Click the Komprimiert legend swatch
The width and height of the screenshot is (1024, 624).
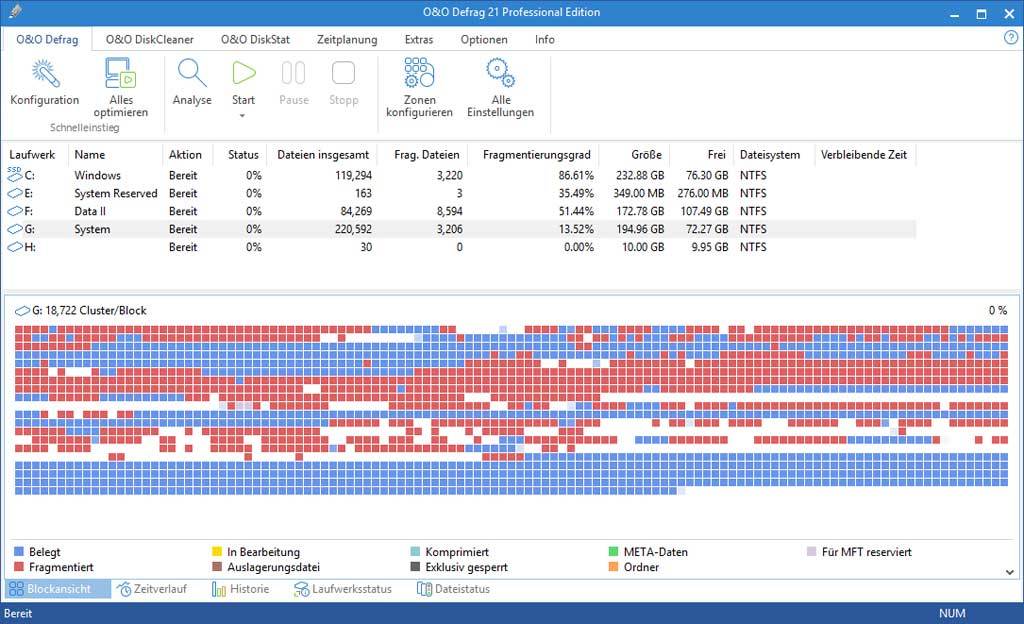tap(415, 552)
